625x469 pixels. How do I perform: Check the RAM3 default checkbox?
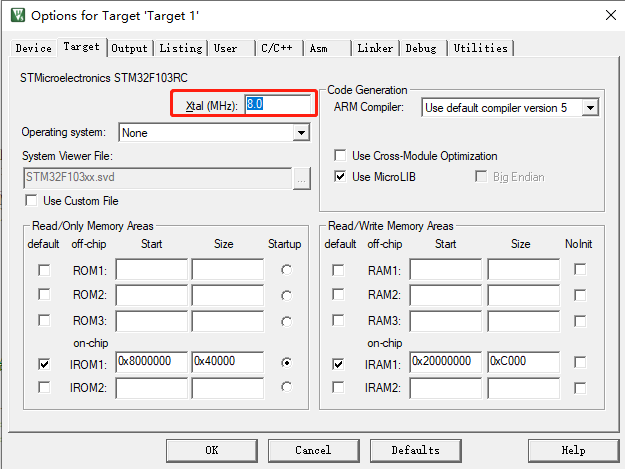click(x=338, y=320)
